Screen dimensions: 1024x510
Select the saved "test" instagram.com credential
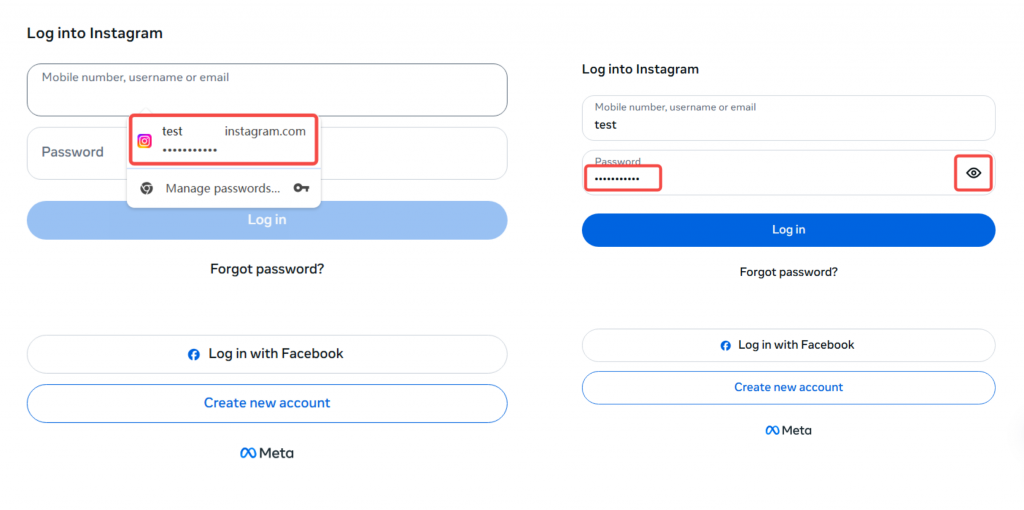[224, 140]
